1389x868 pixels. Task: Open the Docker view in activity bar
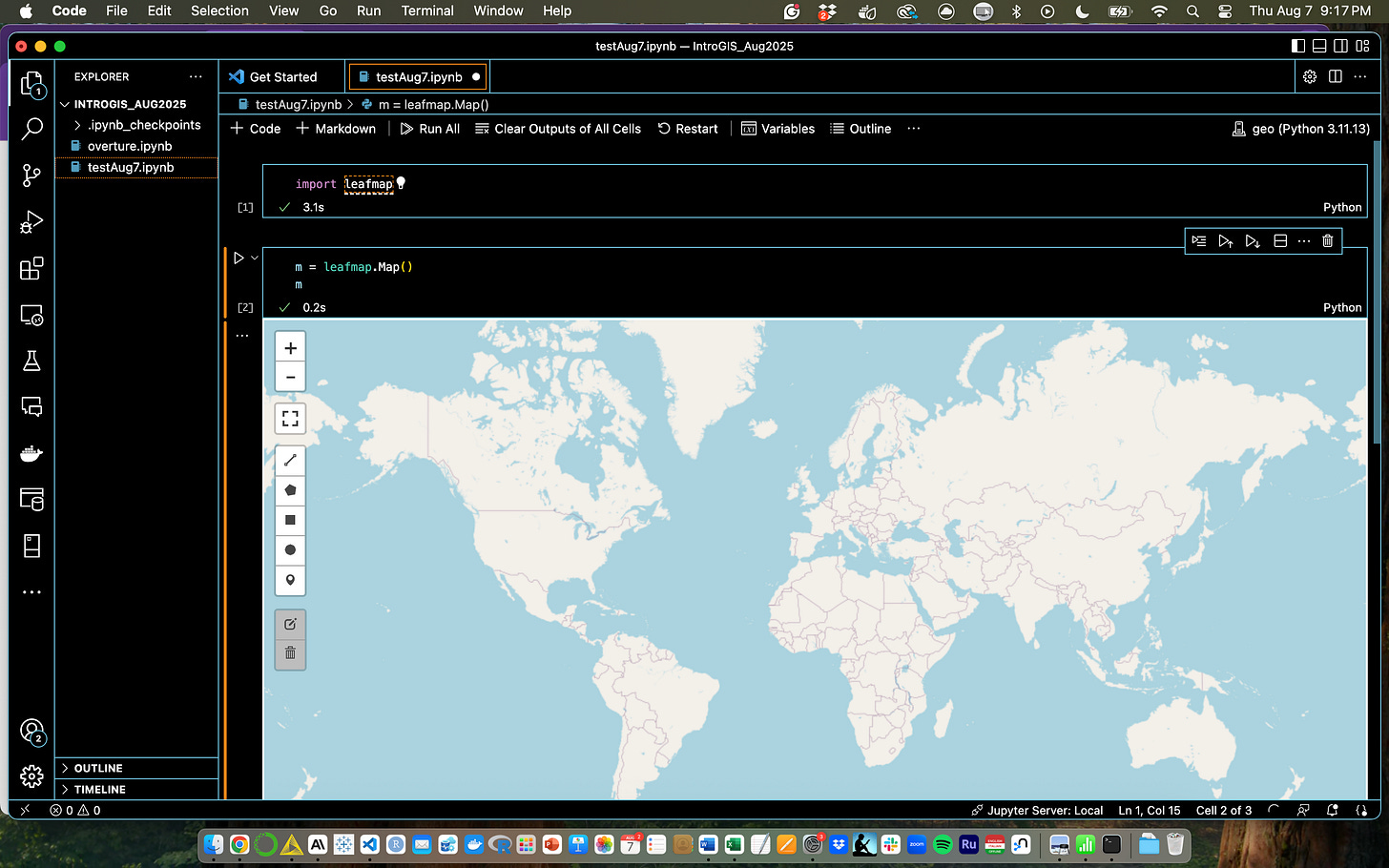pyautogui.click(x=31, y=453)
